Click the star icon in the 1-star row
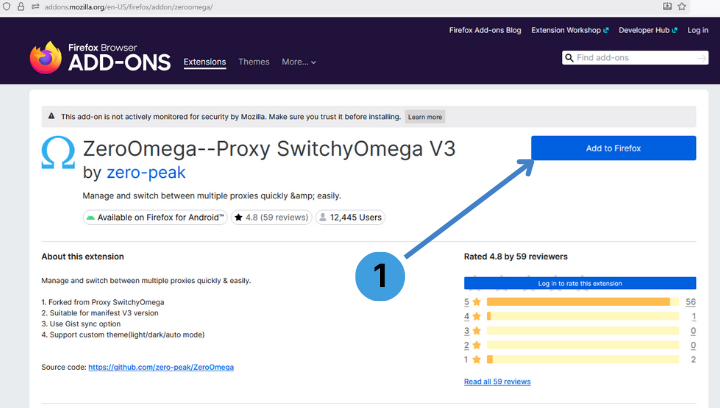 click(477, 359)
